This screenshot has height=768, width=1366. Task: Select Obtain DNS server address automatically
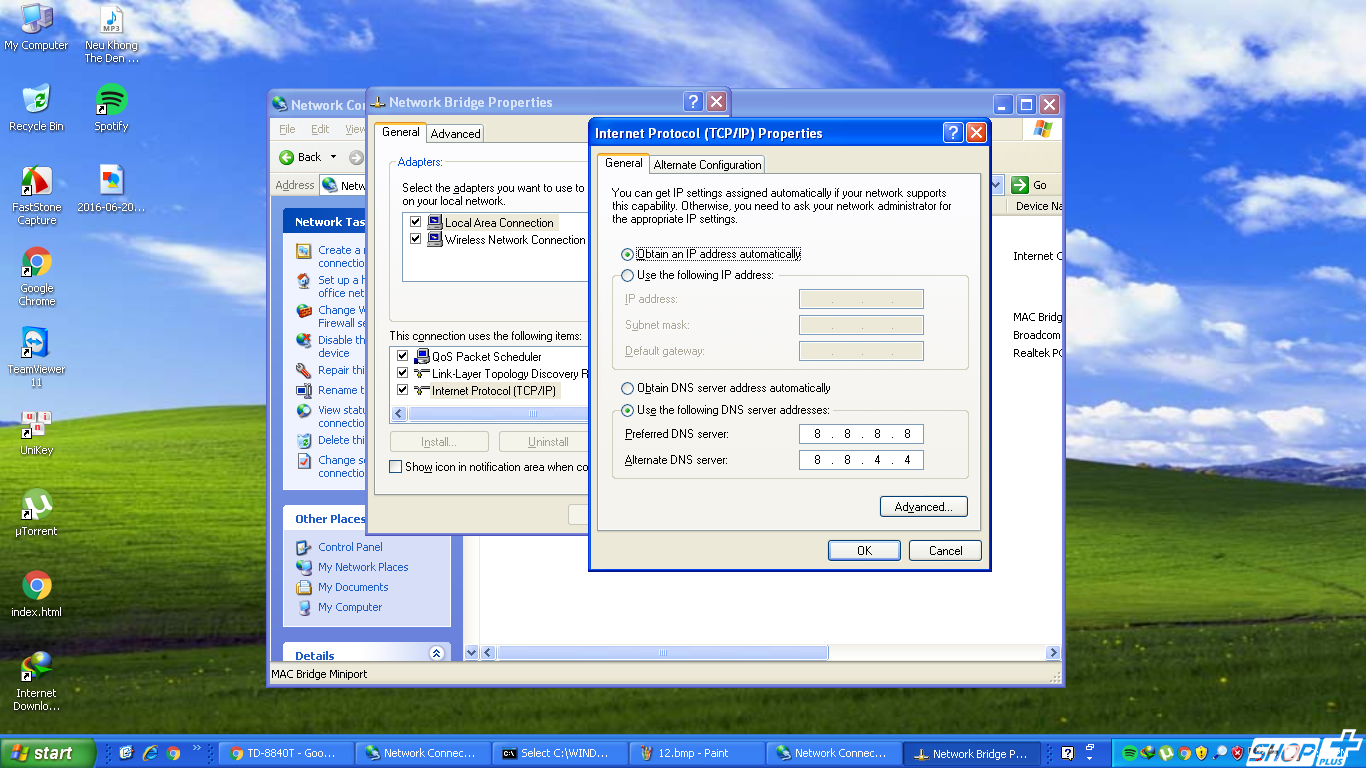(628, 389)
